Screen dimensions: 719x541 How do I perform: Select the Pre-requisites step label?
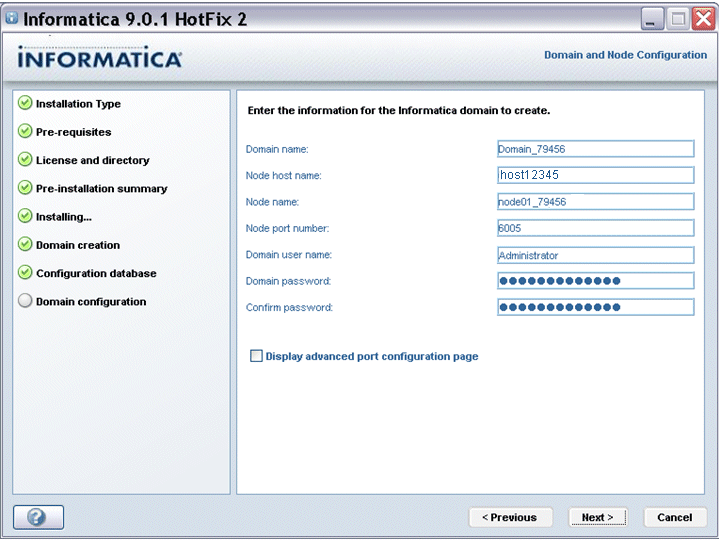point(73,132)
